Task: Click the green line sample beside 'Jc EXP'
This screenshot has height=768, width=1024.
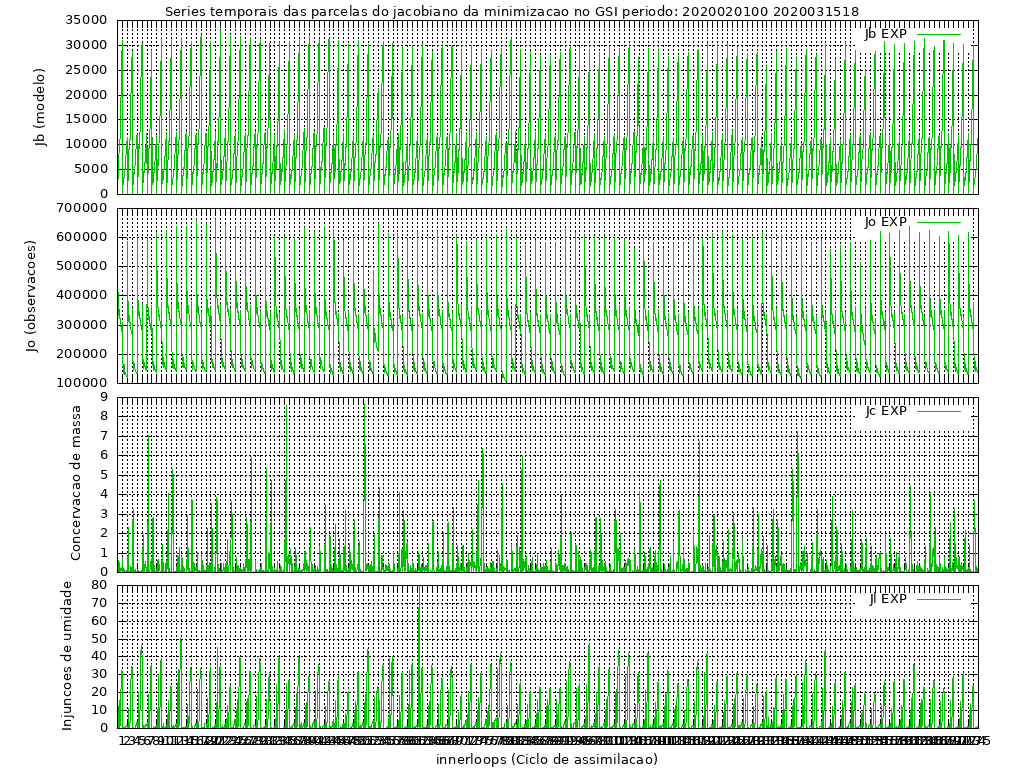Action: (x=939, y=411)
